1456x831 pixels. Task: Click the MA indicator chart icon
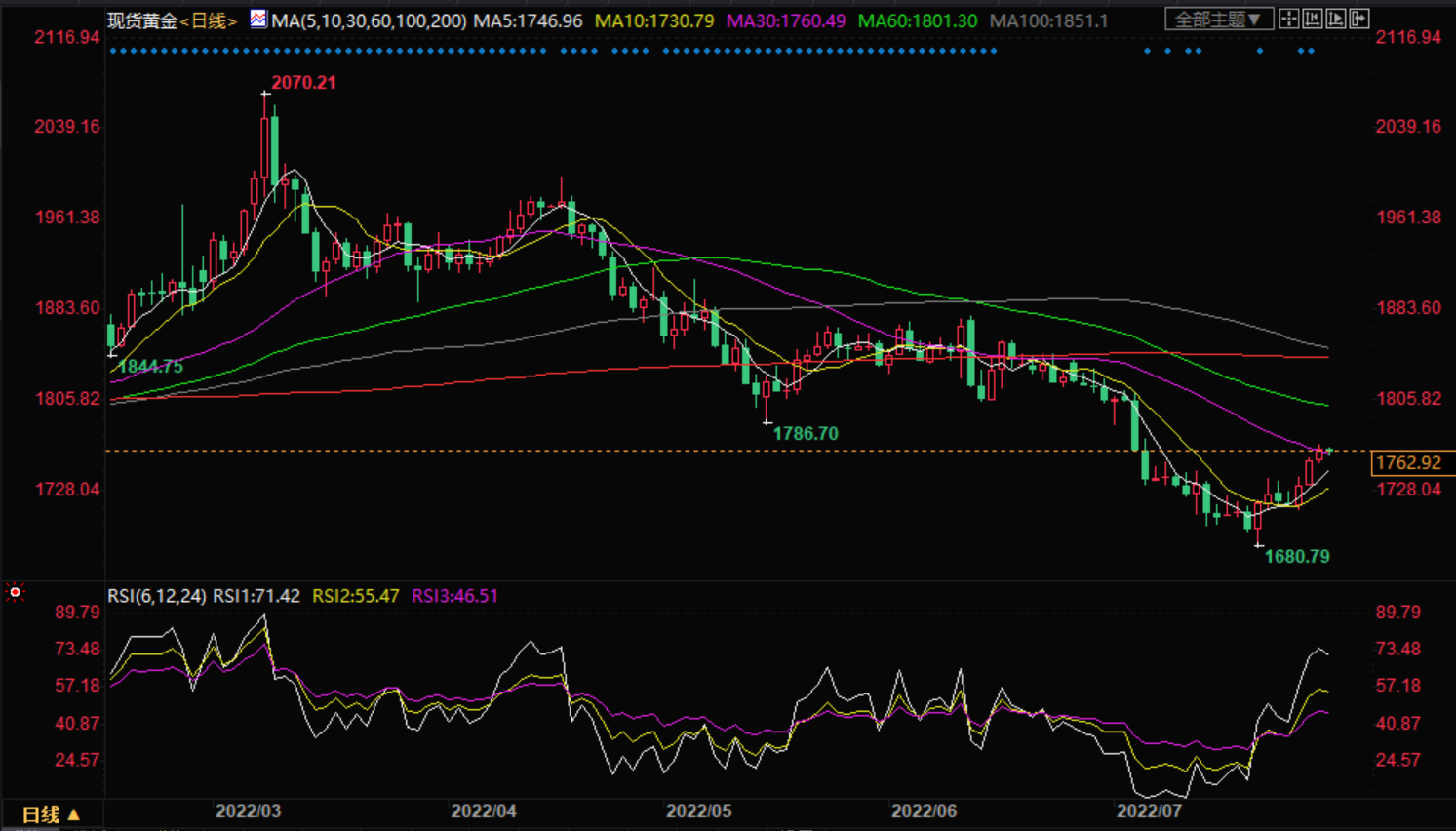click(258, 19)
